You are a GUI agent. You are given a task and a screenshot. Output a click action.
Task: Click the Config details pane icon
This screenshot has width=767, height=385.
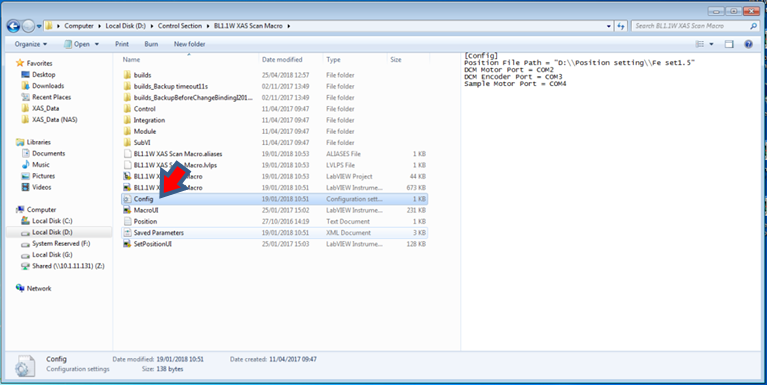click(x=24, y=365)
